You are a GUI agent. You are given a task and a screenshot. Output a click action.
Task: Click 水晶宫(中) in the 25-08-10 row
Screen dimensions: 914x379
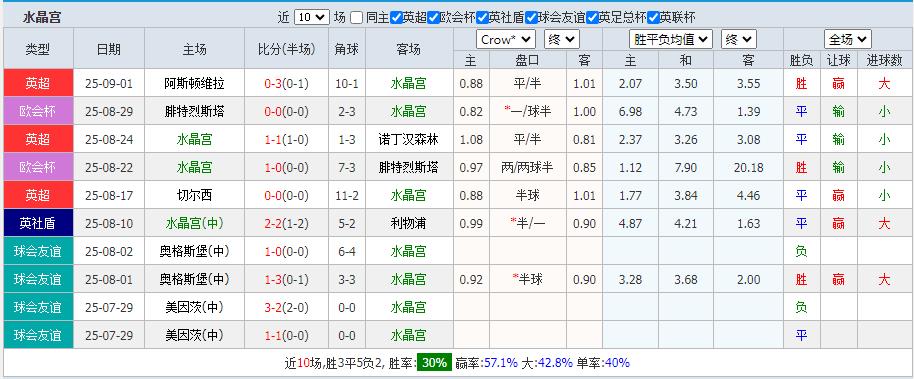click(195, 223)
